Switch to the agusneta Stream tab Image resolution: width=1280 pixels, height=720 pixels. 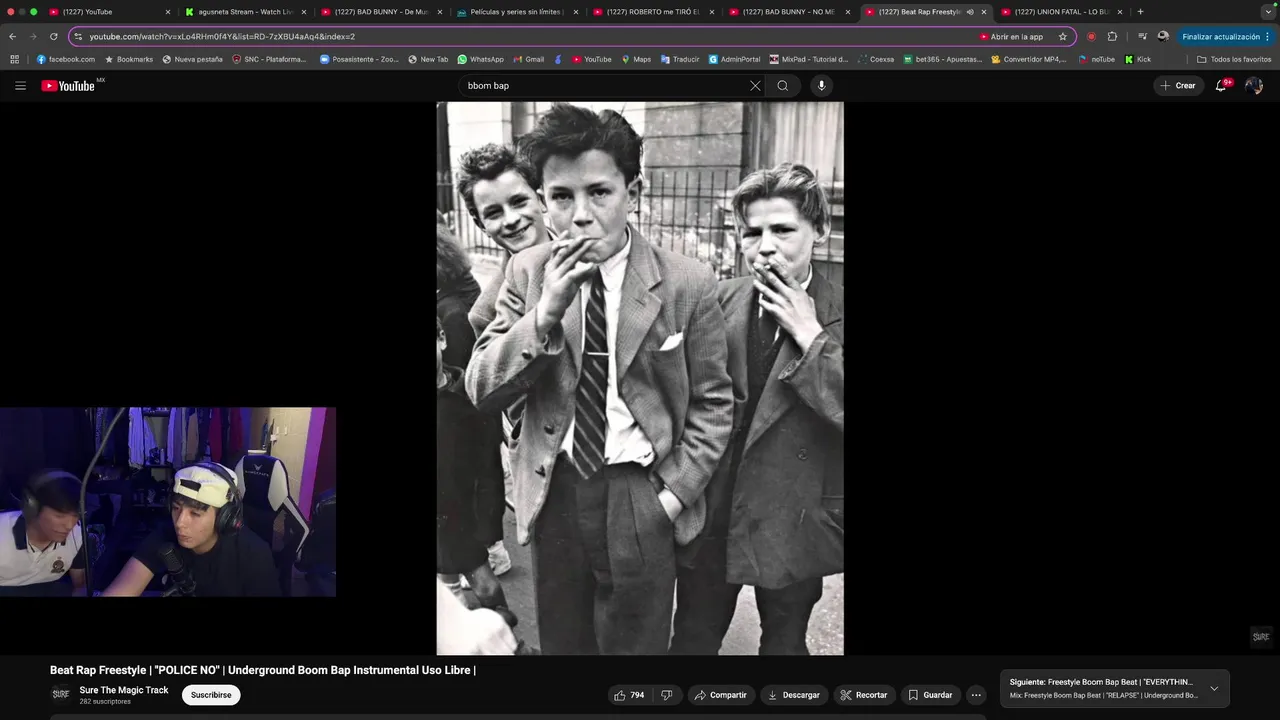click(245, 12)
